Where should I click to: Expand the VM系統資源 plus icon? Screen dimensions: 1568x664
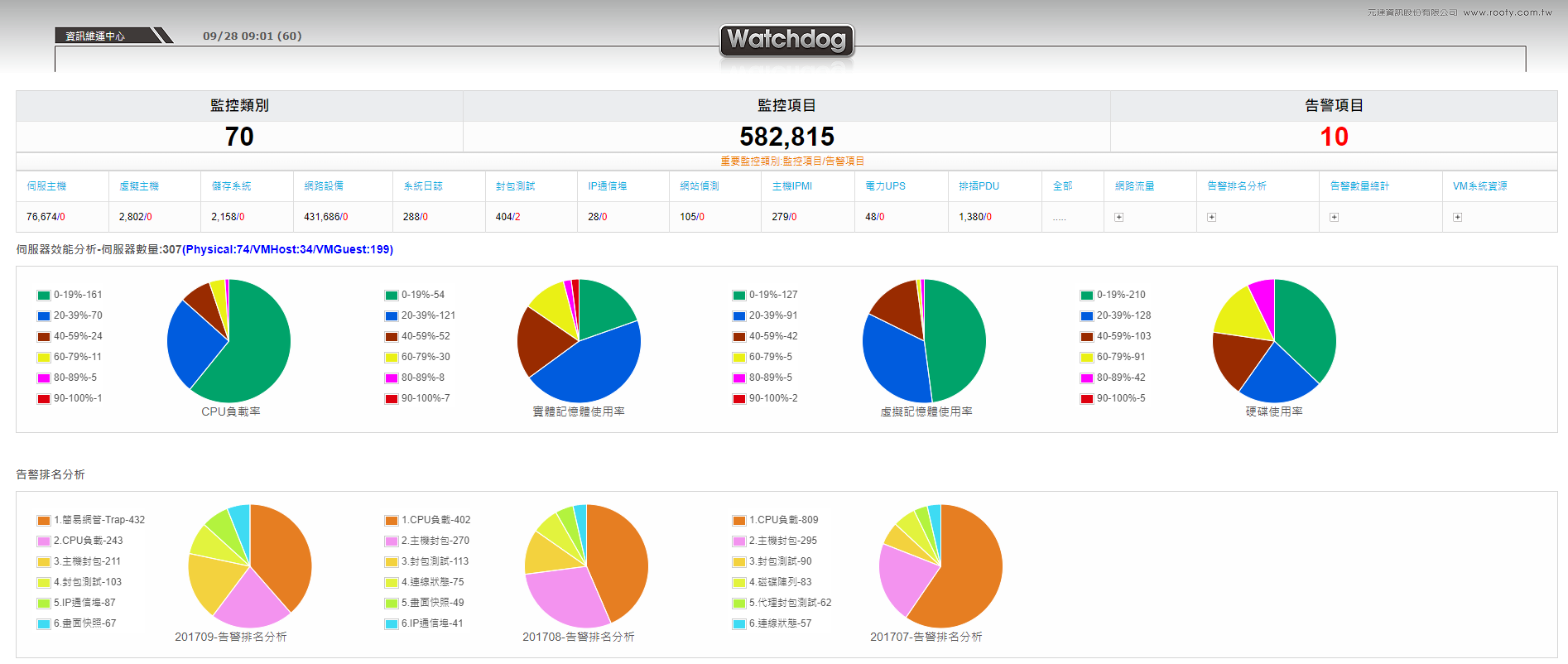point(1457,217)
